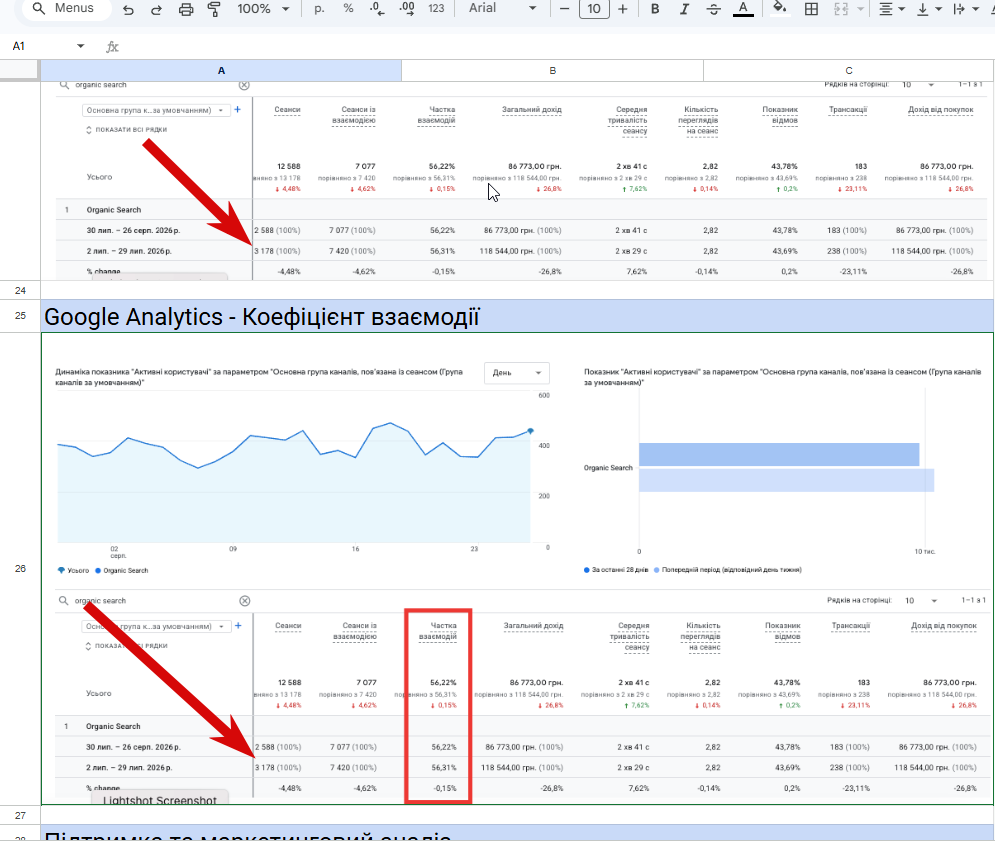995x841 pixels.
Task: Open the borders icon in toolbar
Action: click(811, 9)
